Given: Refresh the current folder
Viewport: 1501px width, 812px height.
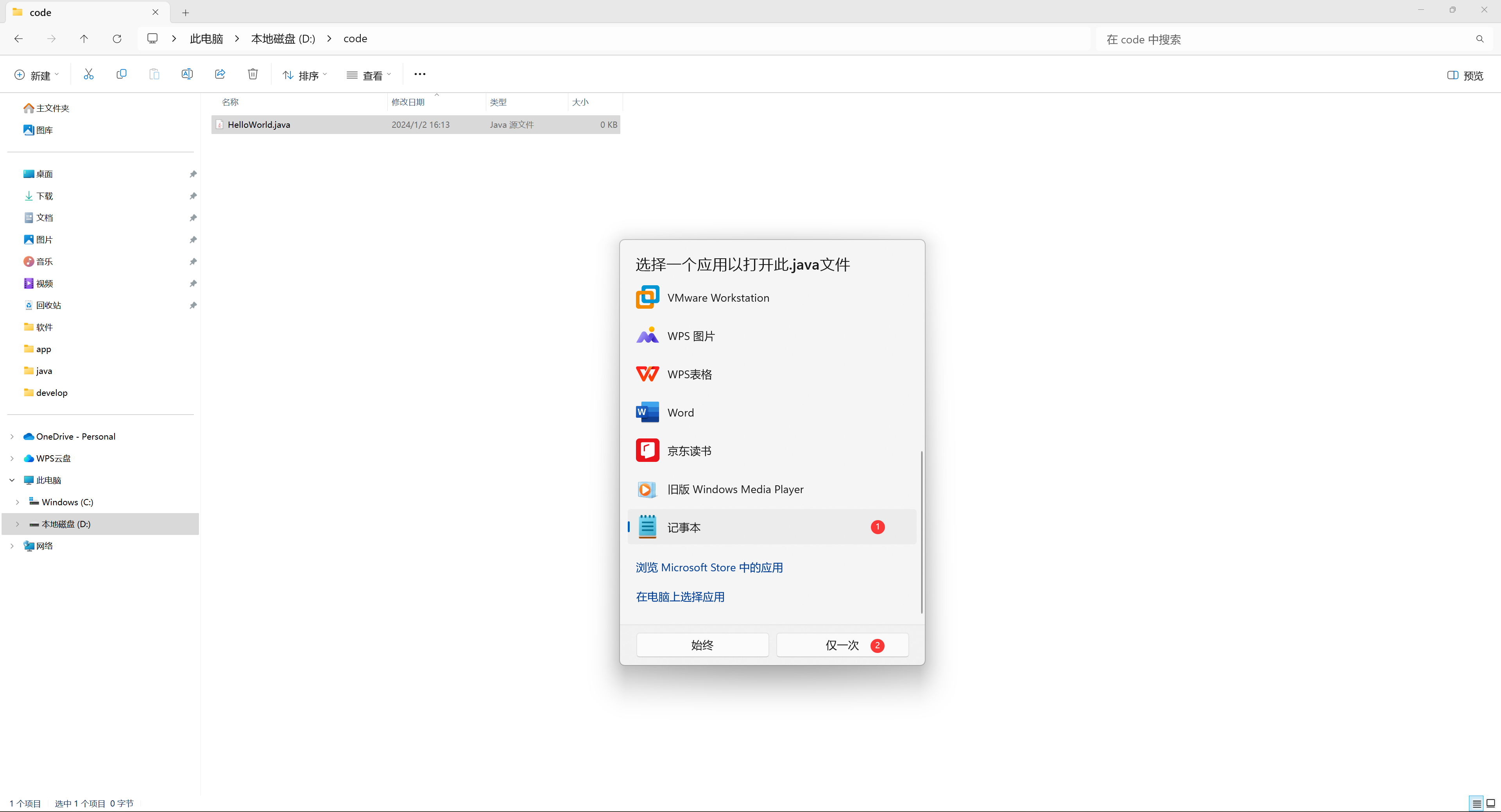Looking at the screenshot, I should [117, 38].
